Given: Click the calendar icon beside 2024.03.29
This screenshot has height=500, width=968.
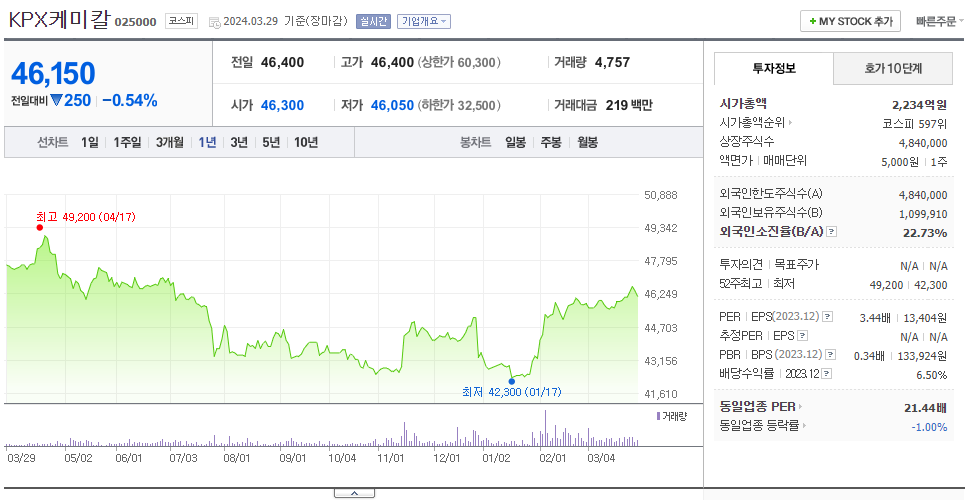Looking at the screenshot, I should pos(214,22).
